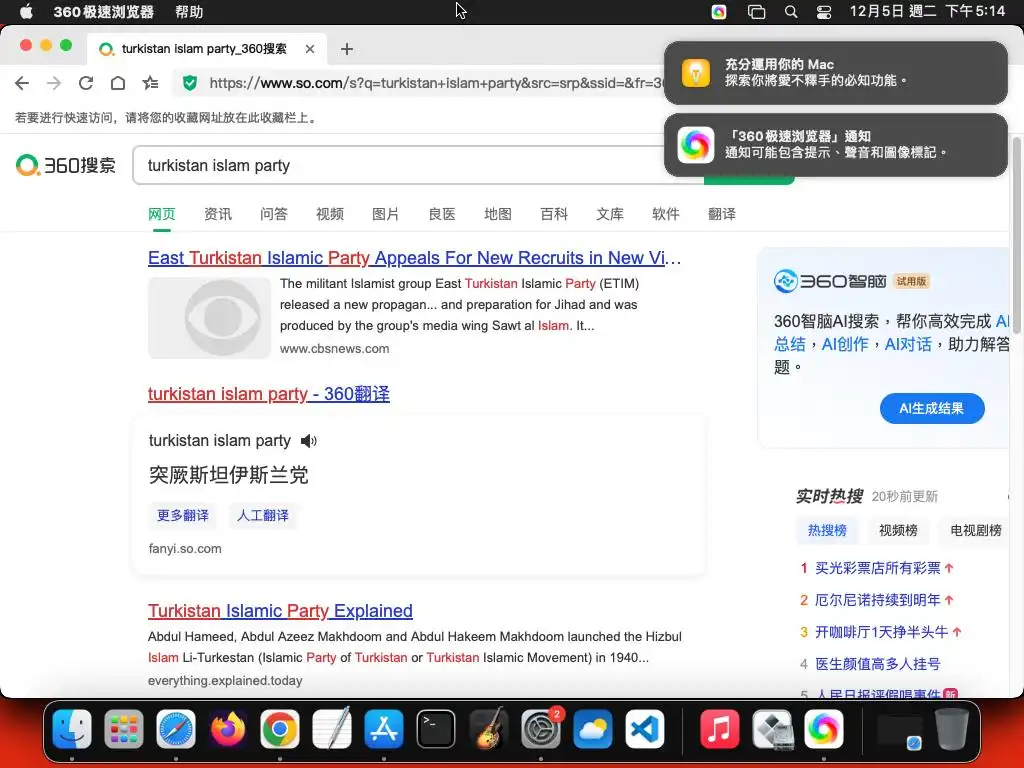Viewport: 1024px width, 768px height.
Task: Click the green security shield in address bar
Action: tap(190, 83)
